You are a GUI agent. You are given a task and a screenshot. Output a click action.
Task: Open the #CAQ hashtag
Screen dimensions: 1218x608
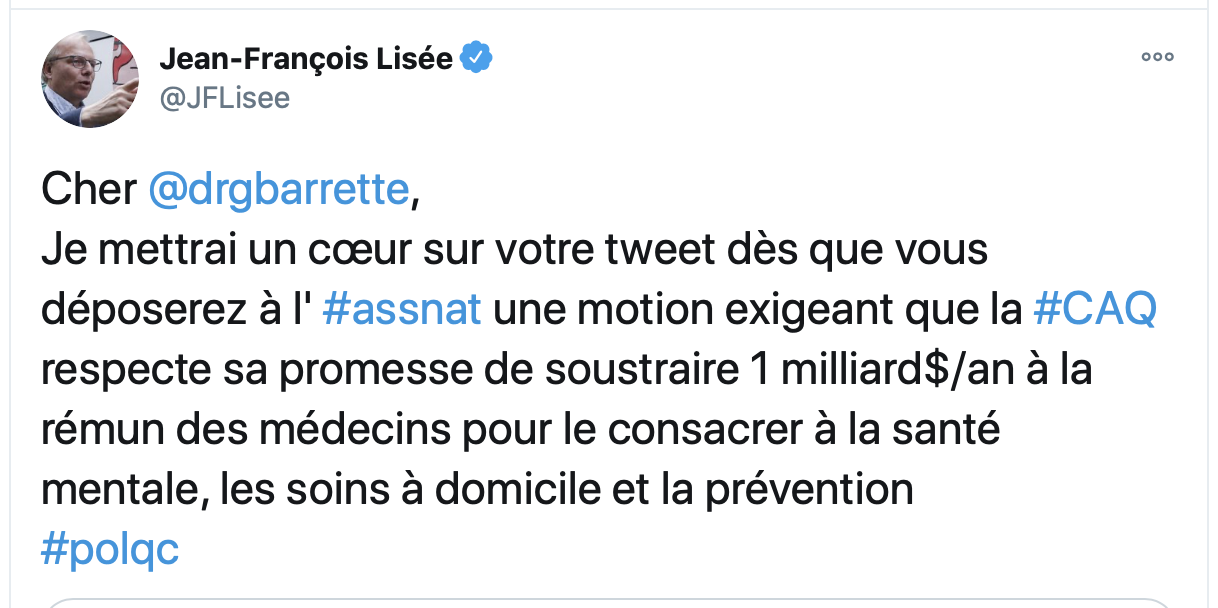(1094, 310)
